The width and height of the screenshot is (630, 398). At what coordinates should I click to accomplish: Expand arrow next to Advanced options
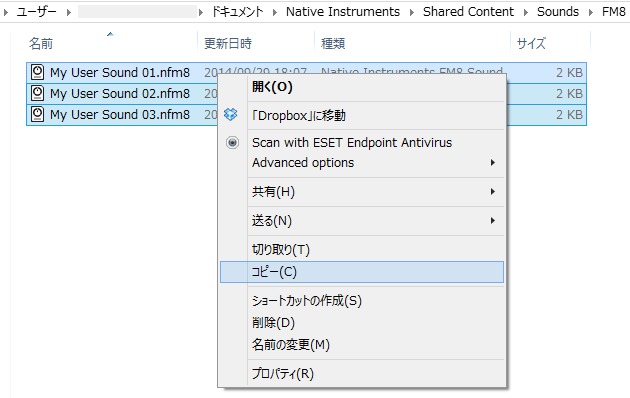pyautogui.click(x=493, y=163)
